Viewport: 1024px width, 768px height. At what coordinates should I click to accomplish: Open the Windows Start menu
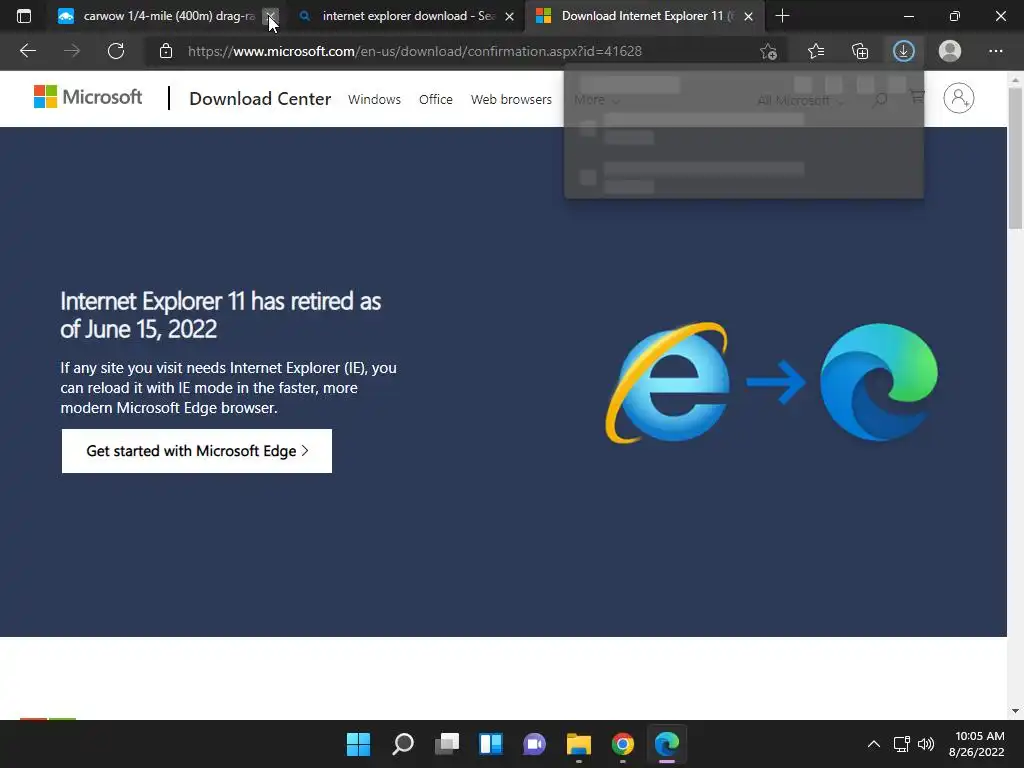point(358,744)
